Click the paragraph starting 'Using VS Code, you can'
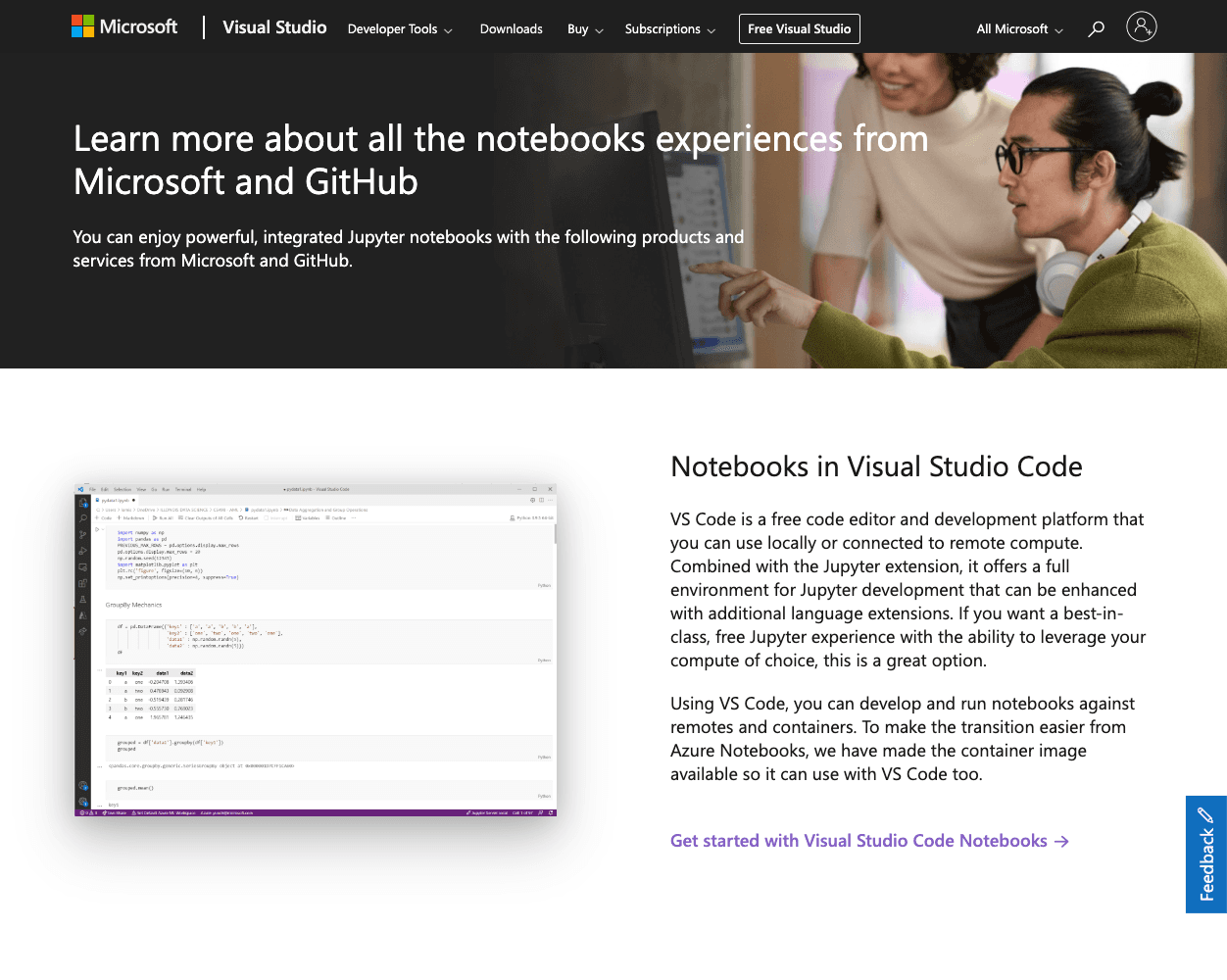 click(x=903, y=739)
